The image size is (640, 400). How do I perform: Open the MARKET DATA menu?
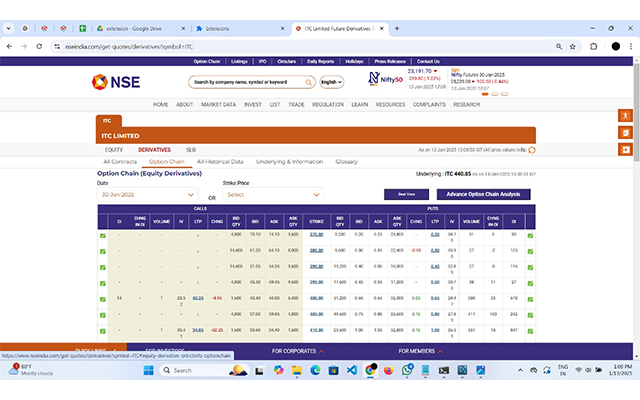(x=218, y=104)
